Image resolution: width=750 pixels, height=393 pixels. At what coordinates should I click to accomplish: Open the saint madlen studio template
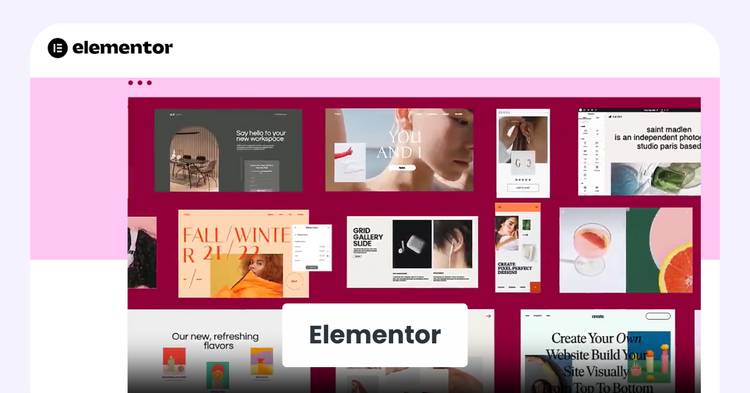pos(640,152)
